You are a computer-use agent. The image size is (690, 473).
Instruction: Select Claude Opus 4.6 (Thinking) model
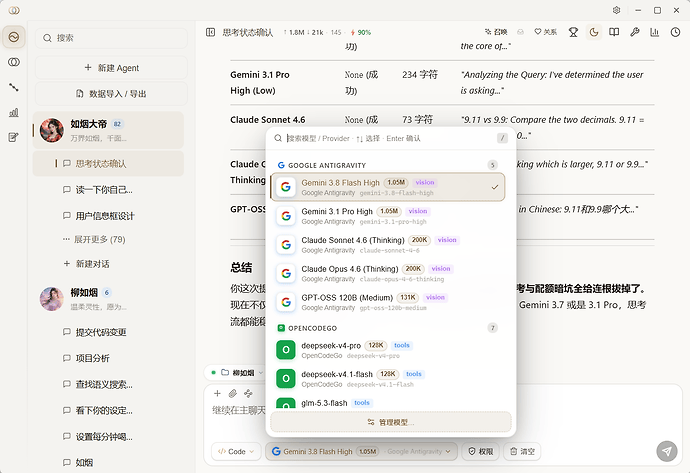pos(388,274)
